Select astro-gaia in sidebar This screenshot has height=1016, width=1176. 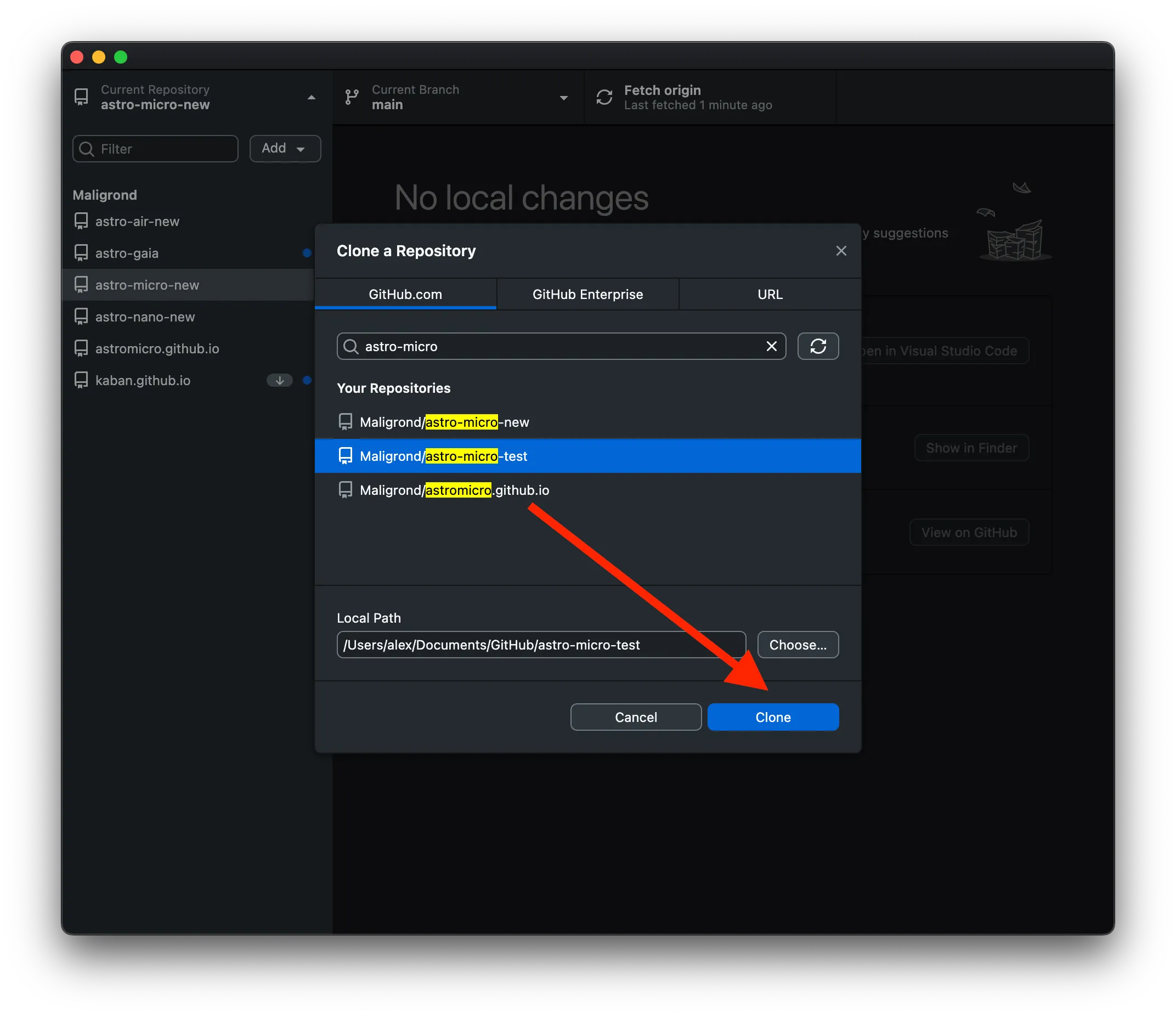pos(188,253)
